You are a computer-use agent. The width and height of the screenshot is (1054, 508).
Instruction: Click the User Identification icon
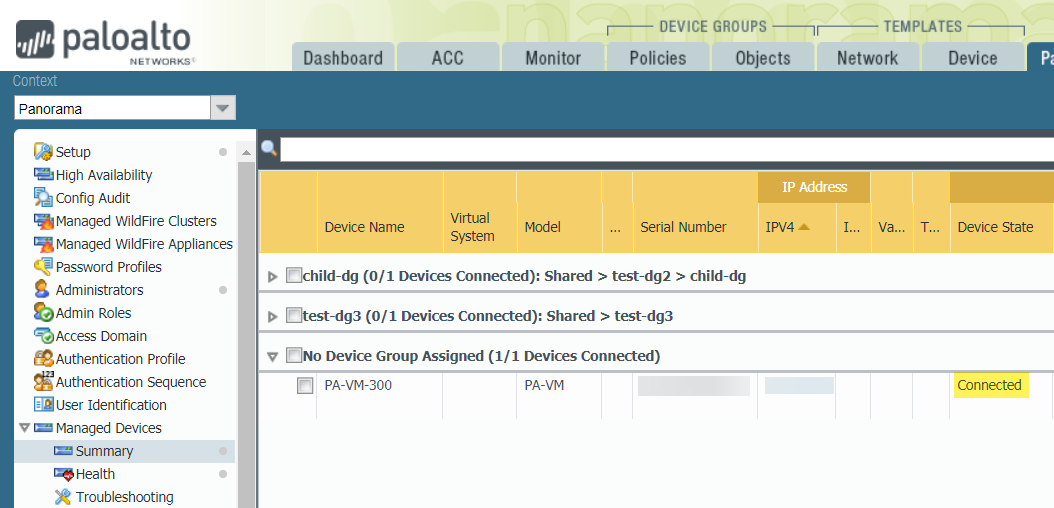[43, 405]
